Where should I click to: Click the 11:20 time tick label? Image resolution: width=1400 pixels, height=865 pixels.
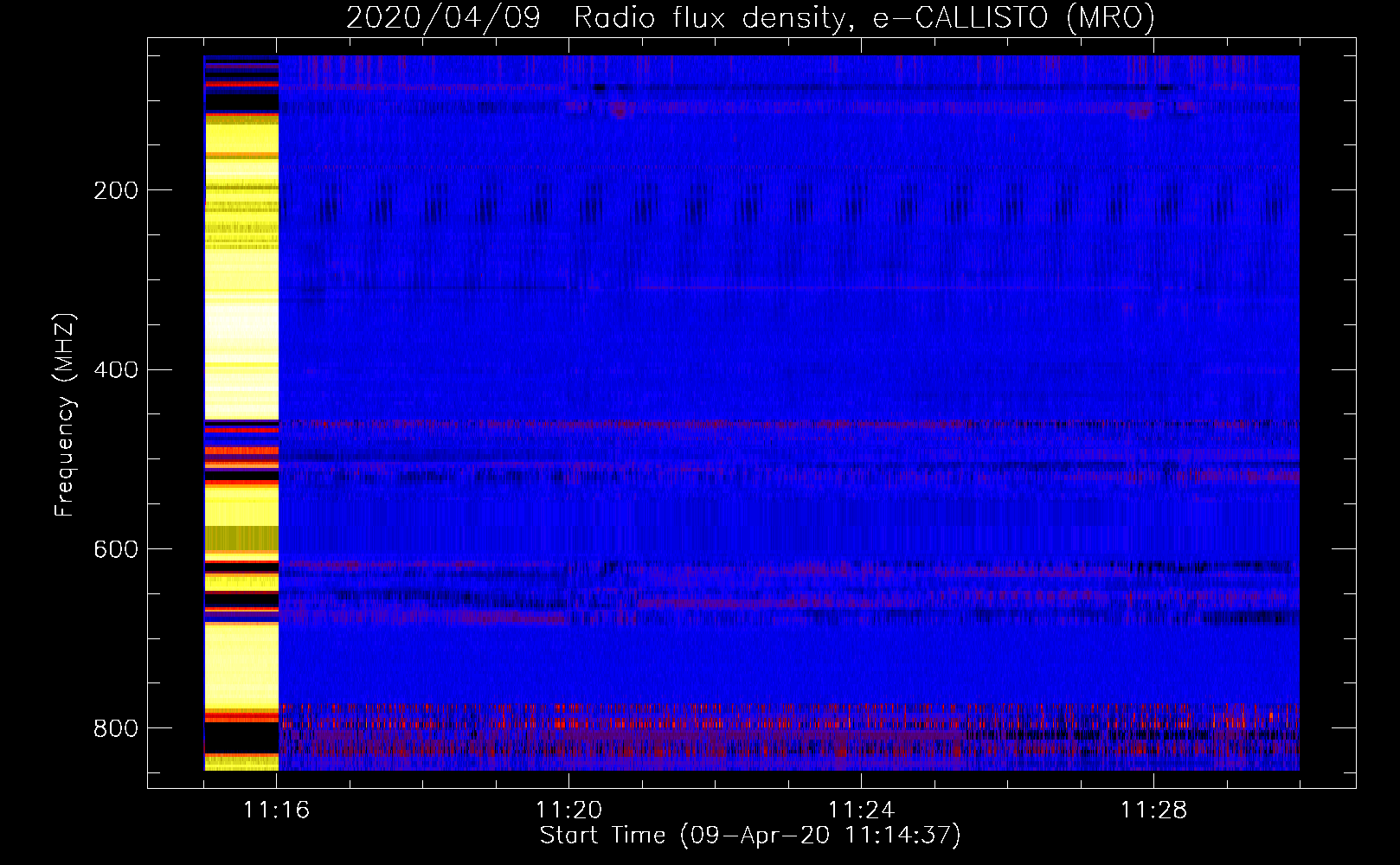click(569, 810)
